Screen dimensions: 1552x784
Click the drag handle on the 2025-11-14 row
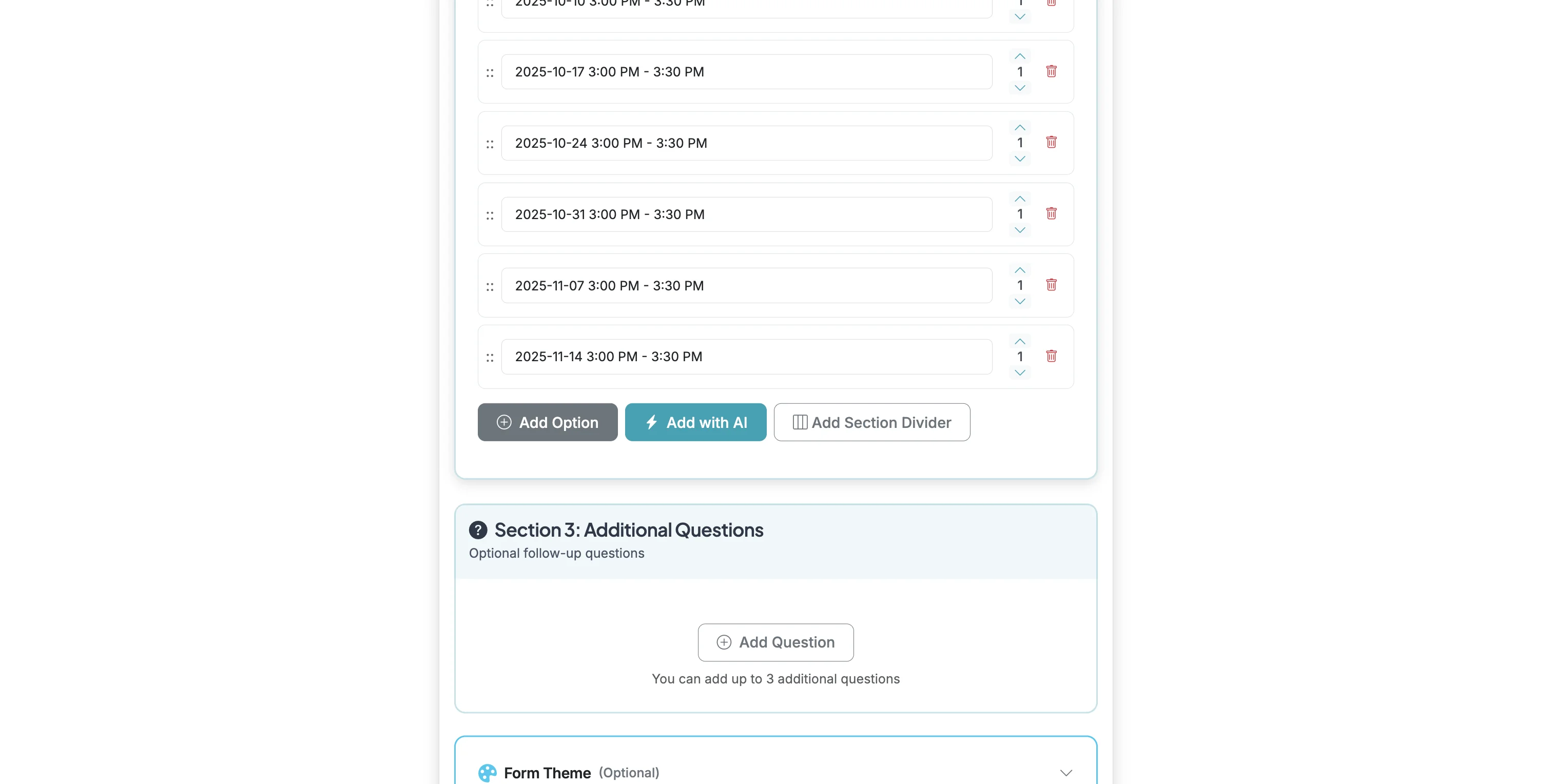(x=490, y=357)
